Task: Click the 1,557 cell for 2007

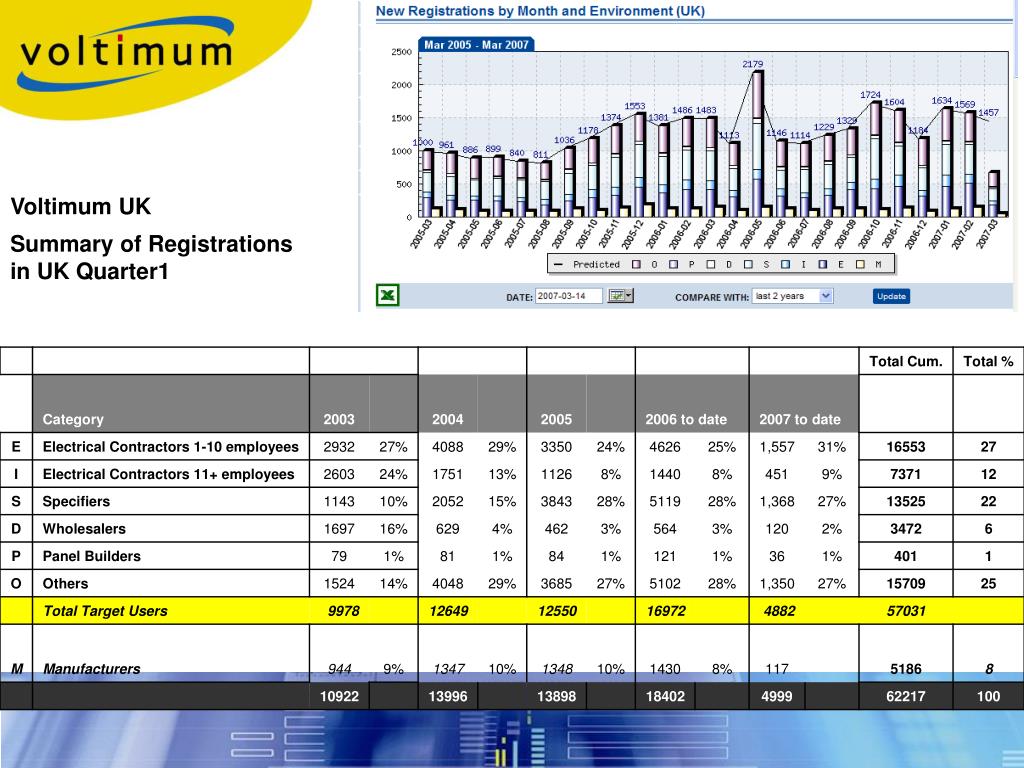Action: pyautogui.click(x=776, y=447)
